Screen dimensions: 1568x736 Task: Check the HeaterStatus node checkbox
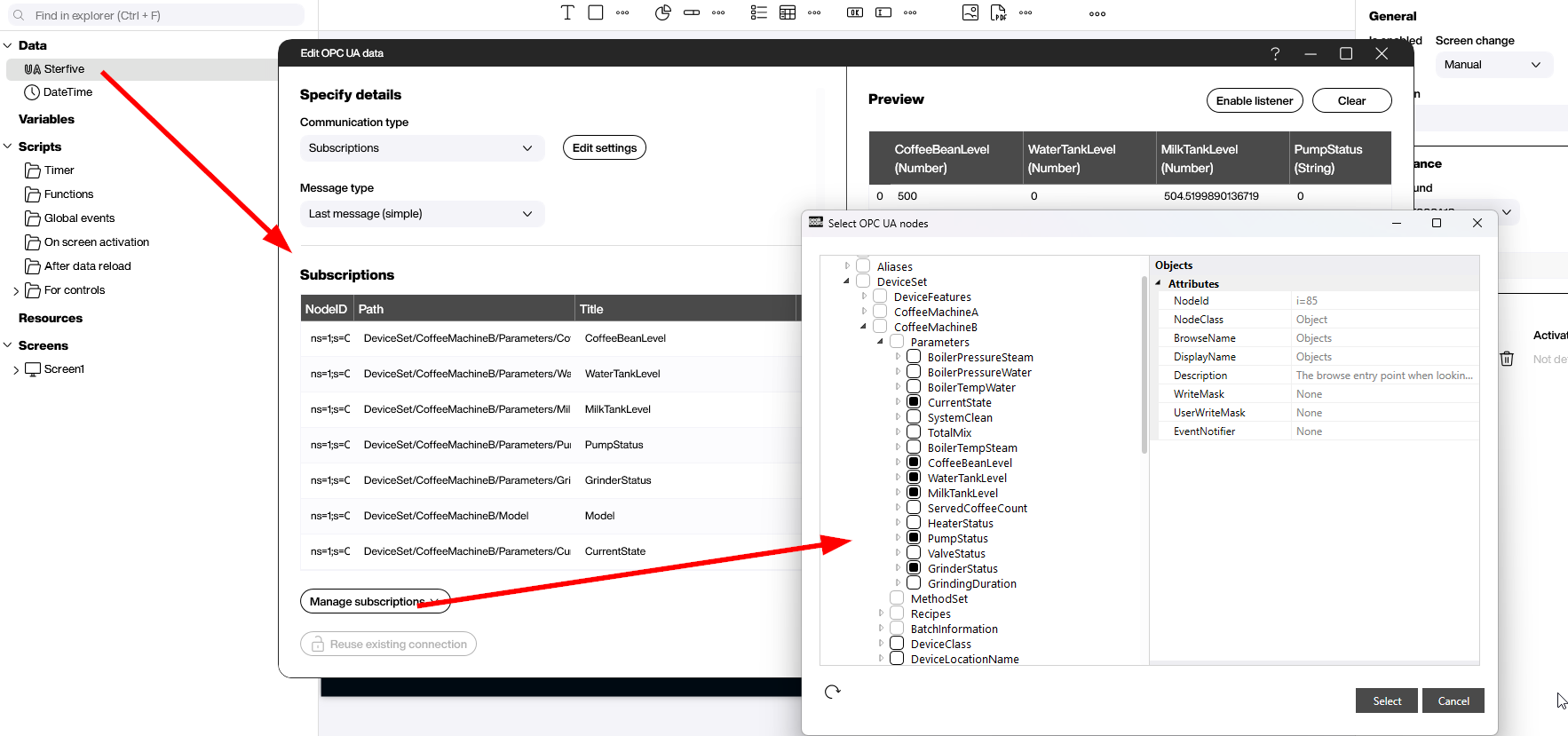coord(913,523)
